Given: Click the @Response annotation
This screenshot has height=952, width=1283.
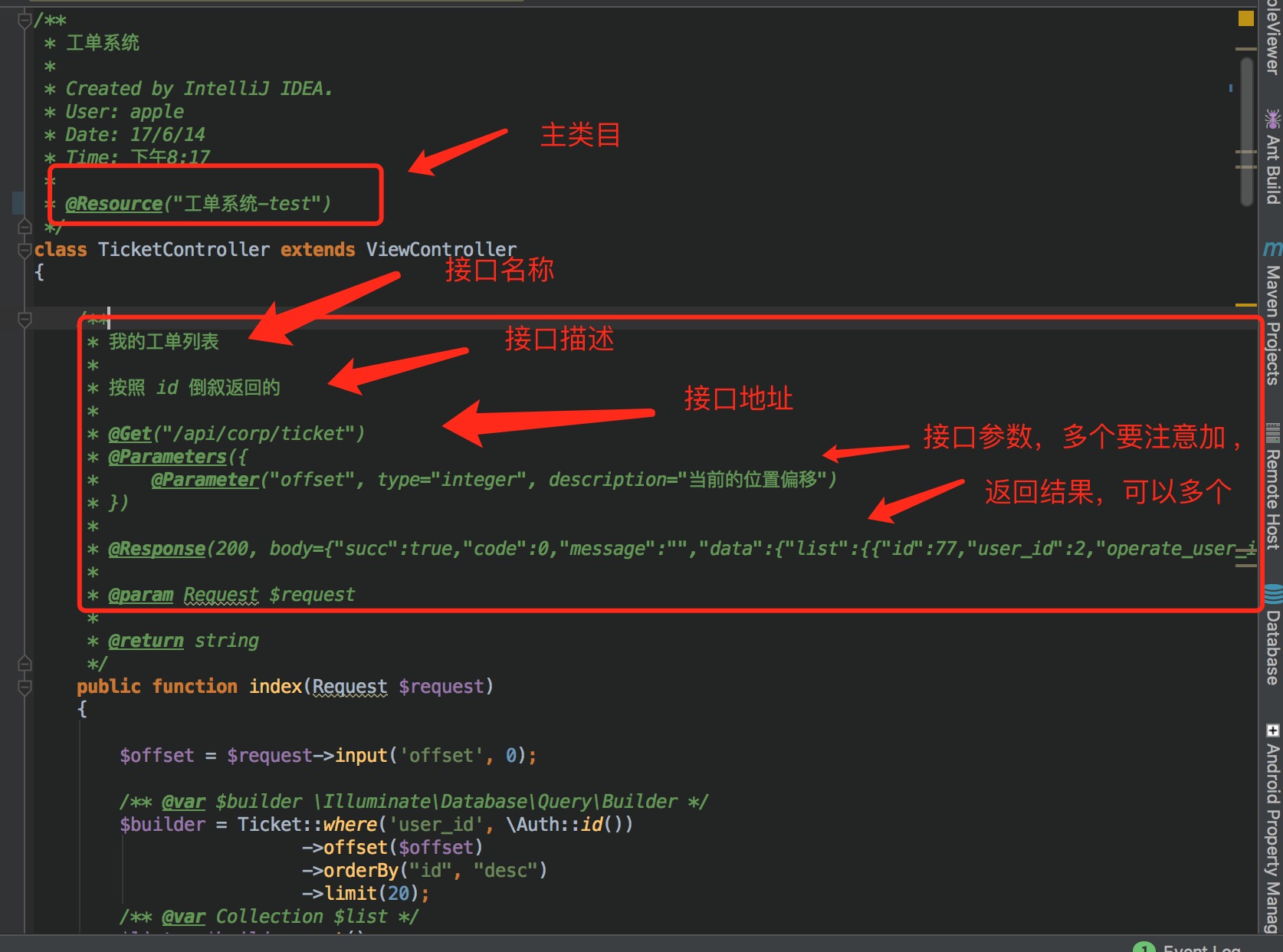Looking at the screenshot, I should [x=157, y=549].
